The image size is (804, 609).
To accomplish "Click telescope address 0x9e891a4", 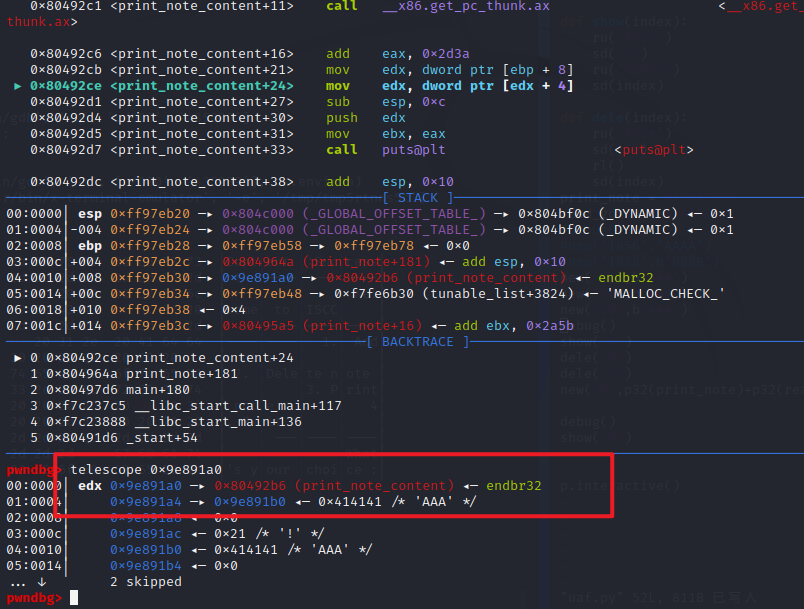I will (x=146, y=501).
